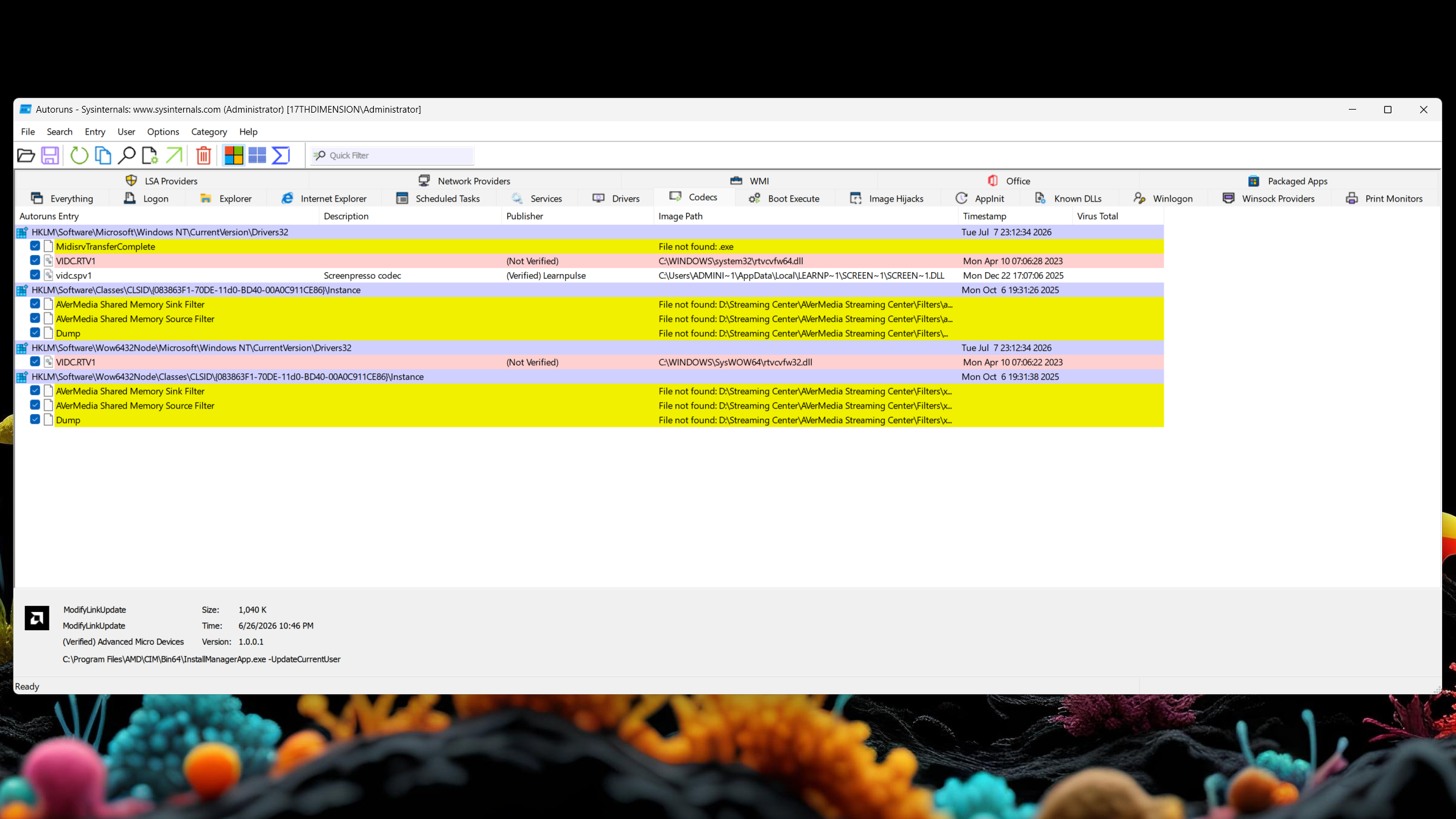
Task: Click into the Quick Filter field
Action: (x=393, y=155)
